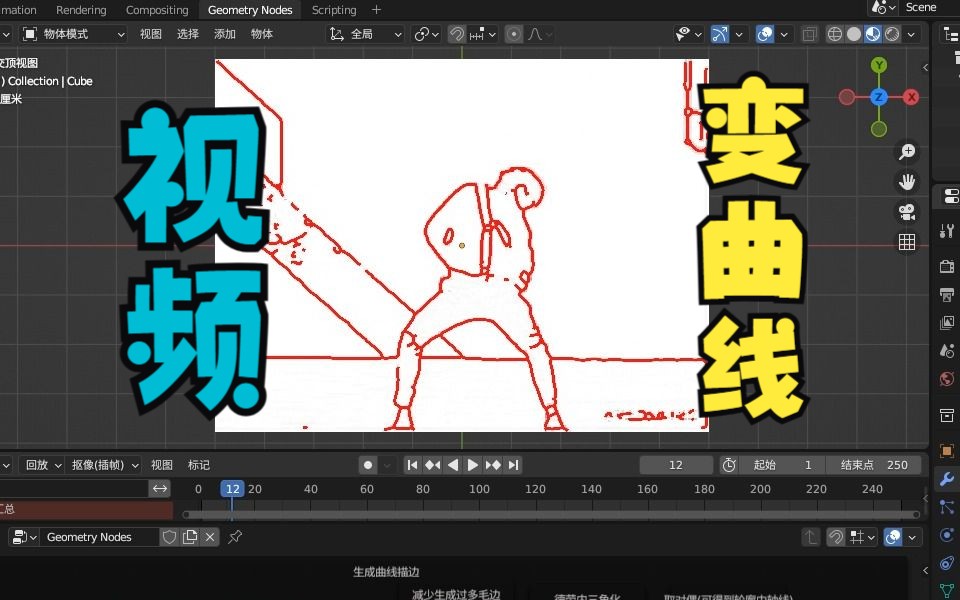Toggle camera view icon in viewport
960x600 pixels.
point(907,212)
